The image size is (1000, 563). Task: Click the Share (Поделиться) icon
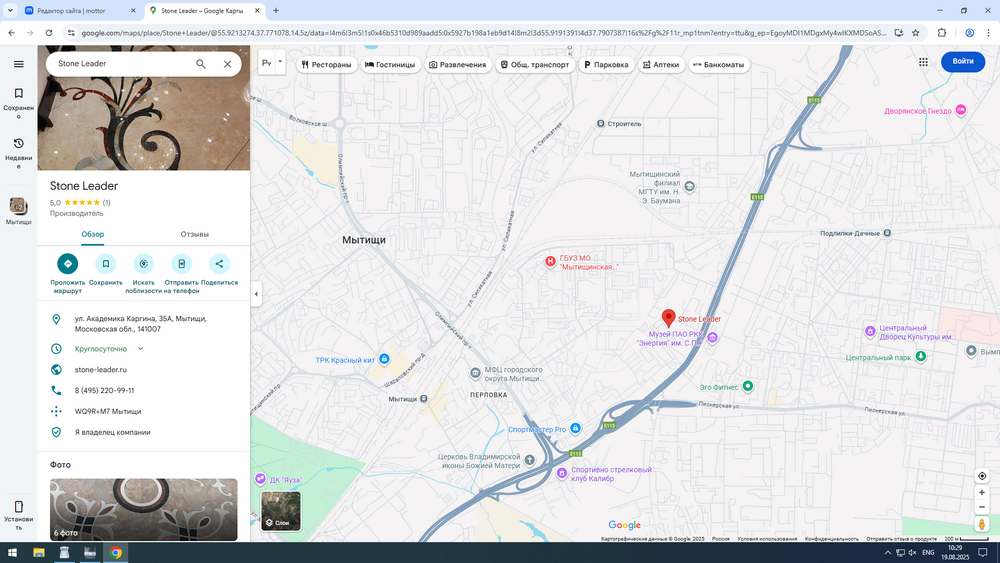[219, 264]
